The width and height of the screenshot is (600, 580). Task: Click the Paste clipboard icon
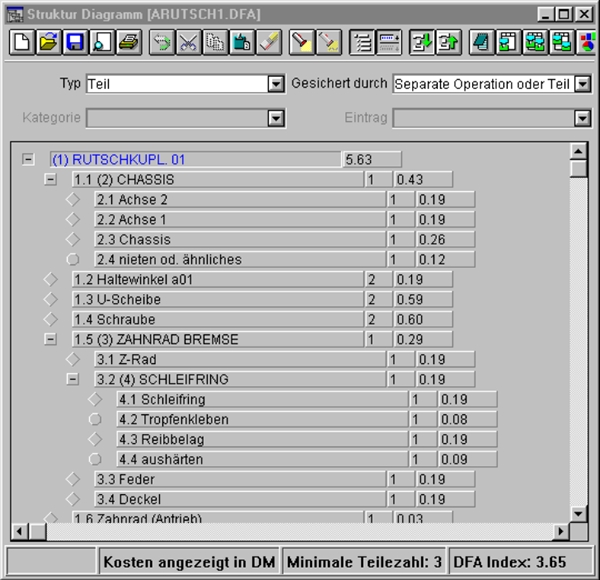242,42
